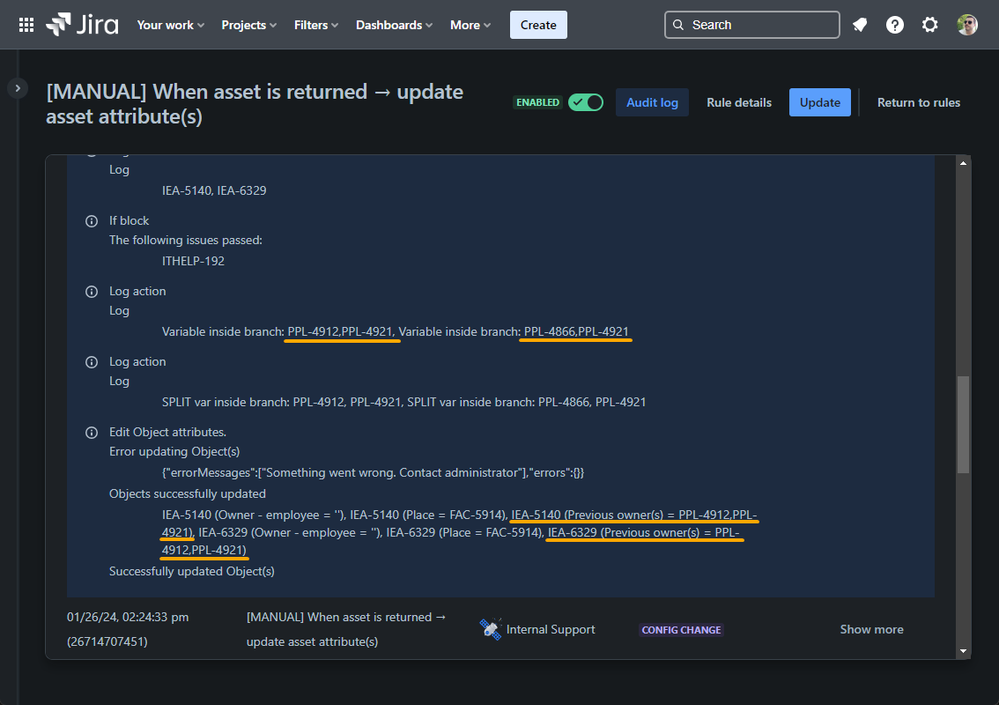Click the rule title heading
Image resolution: width=999 pixels, height=705 pixels.
tap(254, 104)
